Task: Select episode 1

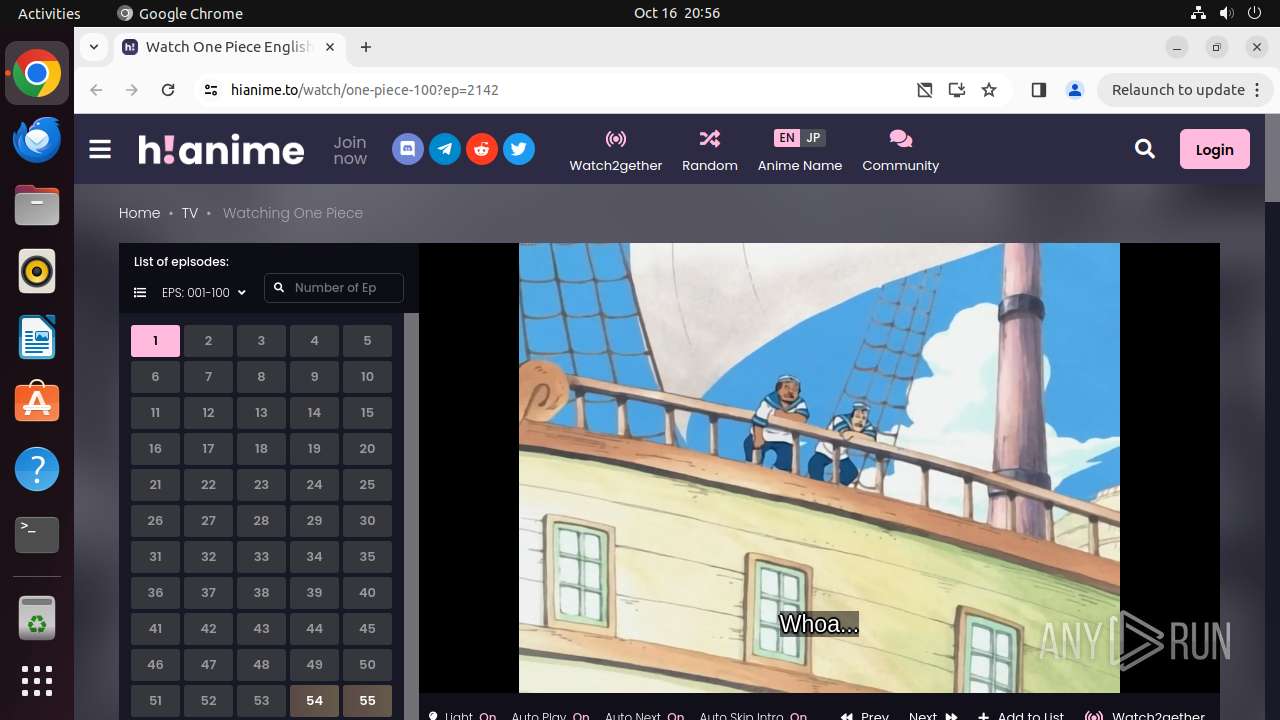Action: click(x=155, y=341)
